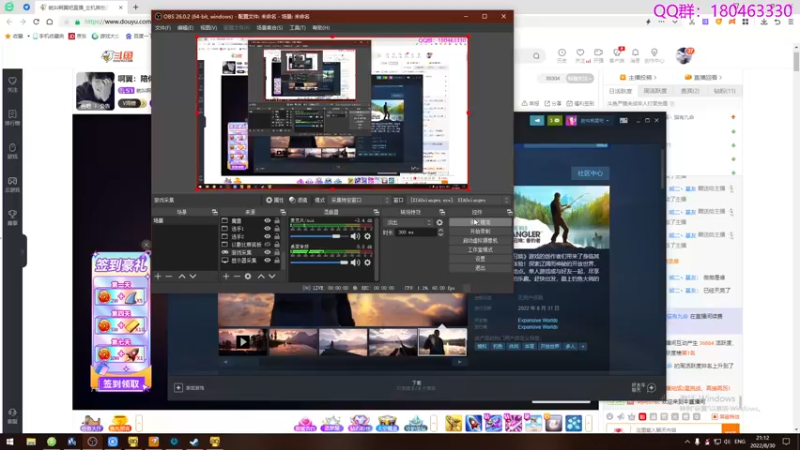
Task: Toggle the lock on the 游戏采集 source
Action: (x=277, y=252)
